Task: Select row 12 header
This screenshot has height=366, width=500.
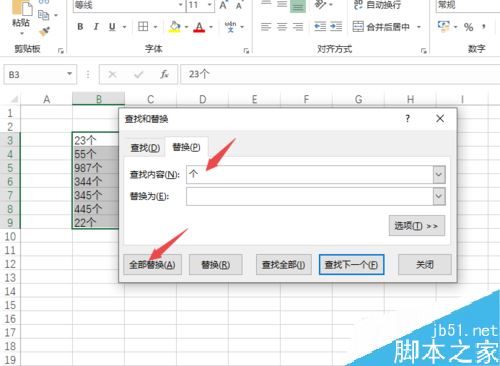Action: click(x=10, y=264)
